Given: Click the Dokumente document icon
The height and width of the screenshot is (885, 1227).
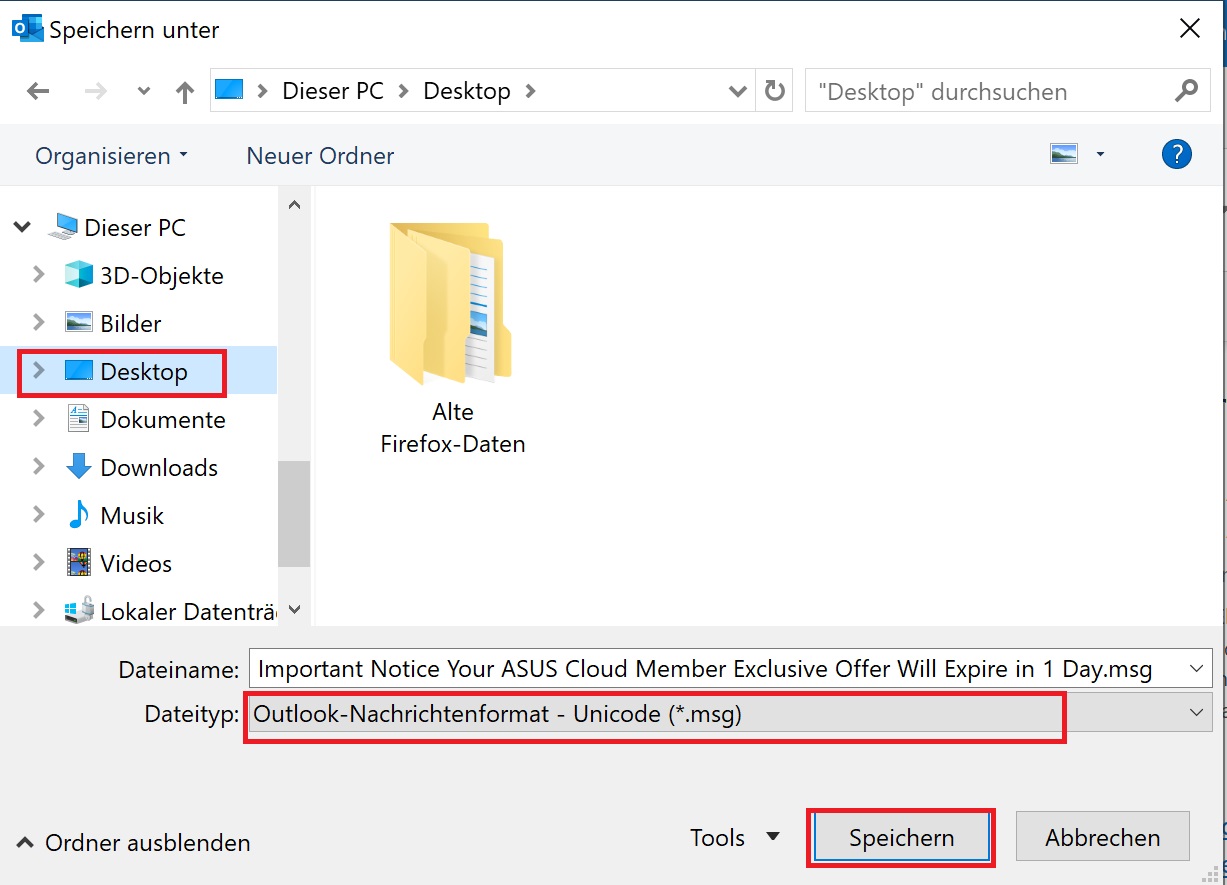Looking at the screenshot, I should (78, 419).
